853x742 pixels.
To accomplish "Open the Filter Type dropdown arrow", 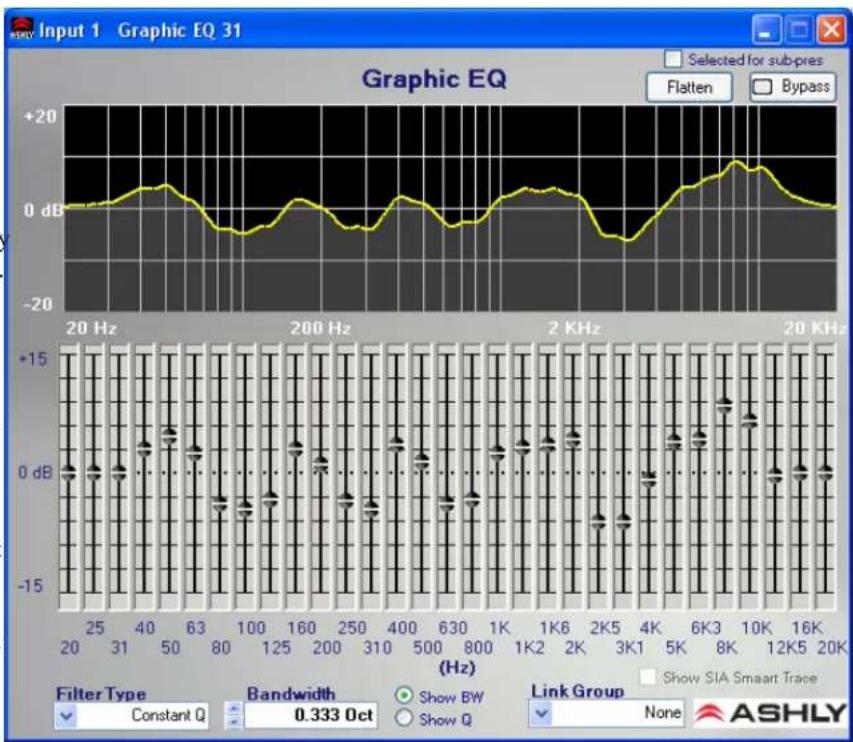I will [x=66, y=715].
